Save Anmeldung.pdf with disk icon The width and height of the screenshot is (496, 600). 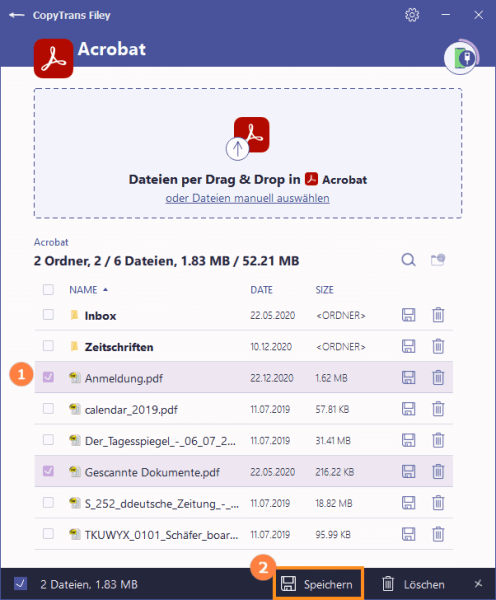408,378
